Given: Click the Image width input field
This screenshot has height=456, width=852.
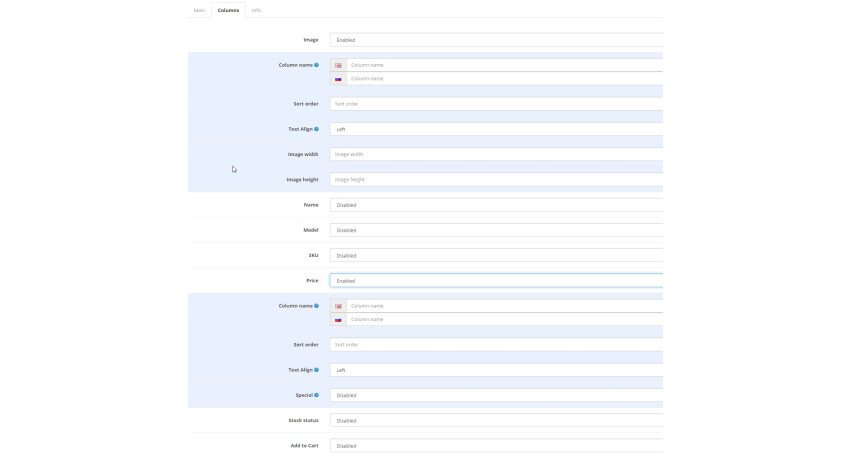Looking at the screenshot, I should pos(496,154).
